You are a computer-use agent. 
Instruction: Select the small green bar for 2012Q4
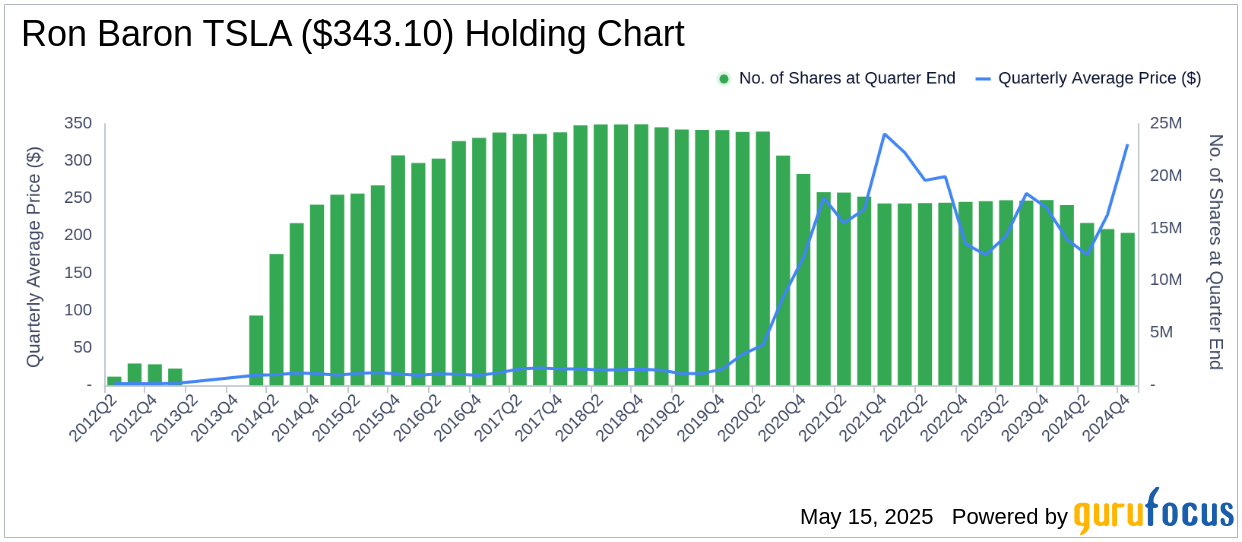155,375
